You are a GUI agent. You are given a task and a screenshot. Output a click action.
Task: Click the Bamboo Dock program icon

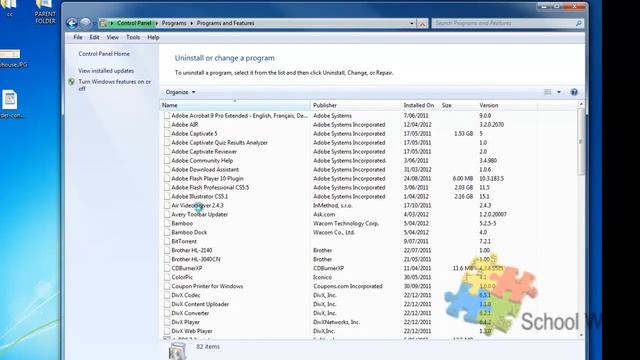point(167,232)
